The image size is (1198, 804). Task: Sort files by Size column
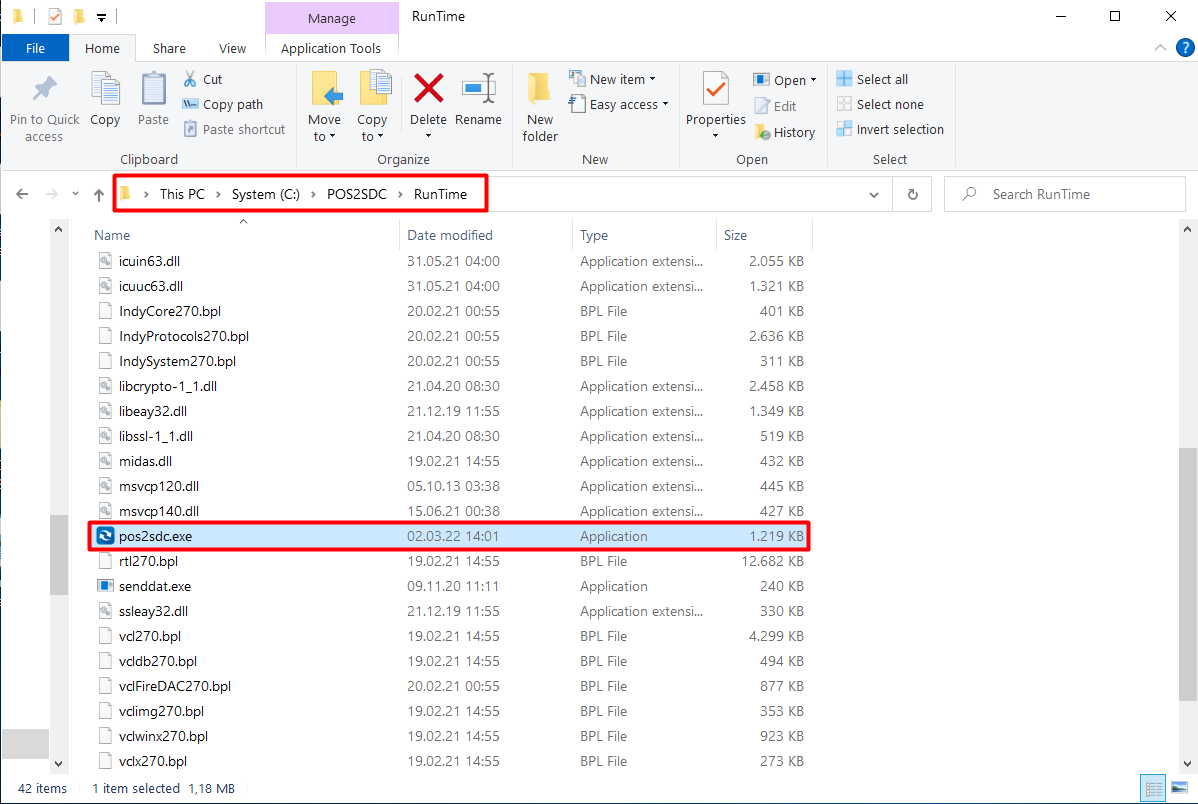coord(764,235)
